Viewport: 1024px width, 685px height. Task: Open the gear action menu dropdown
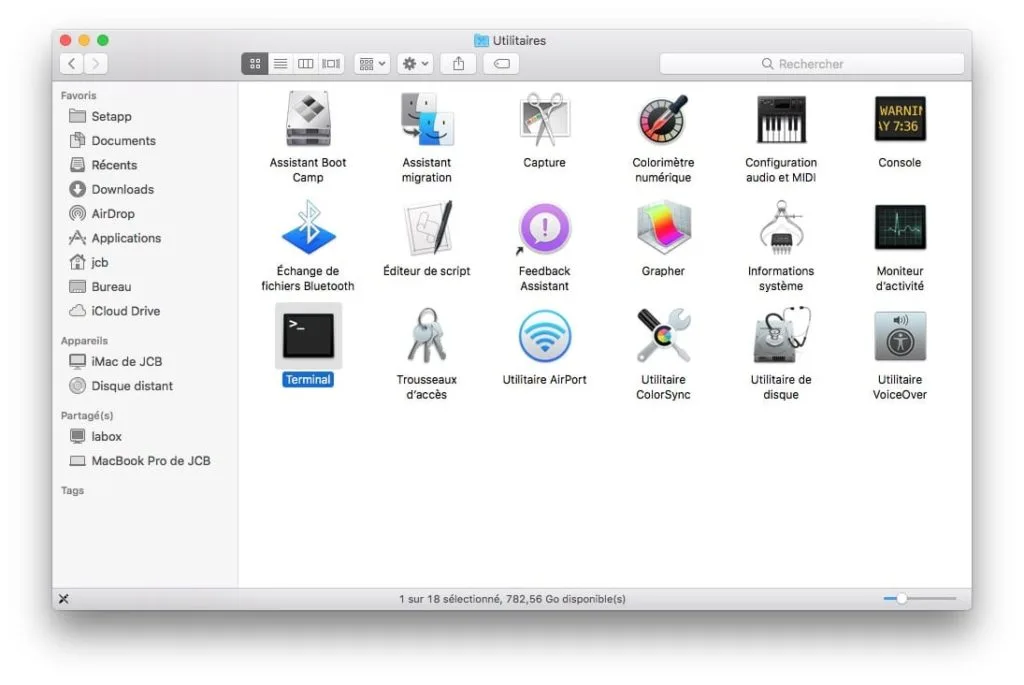tap(415, 63)
